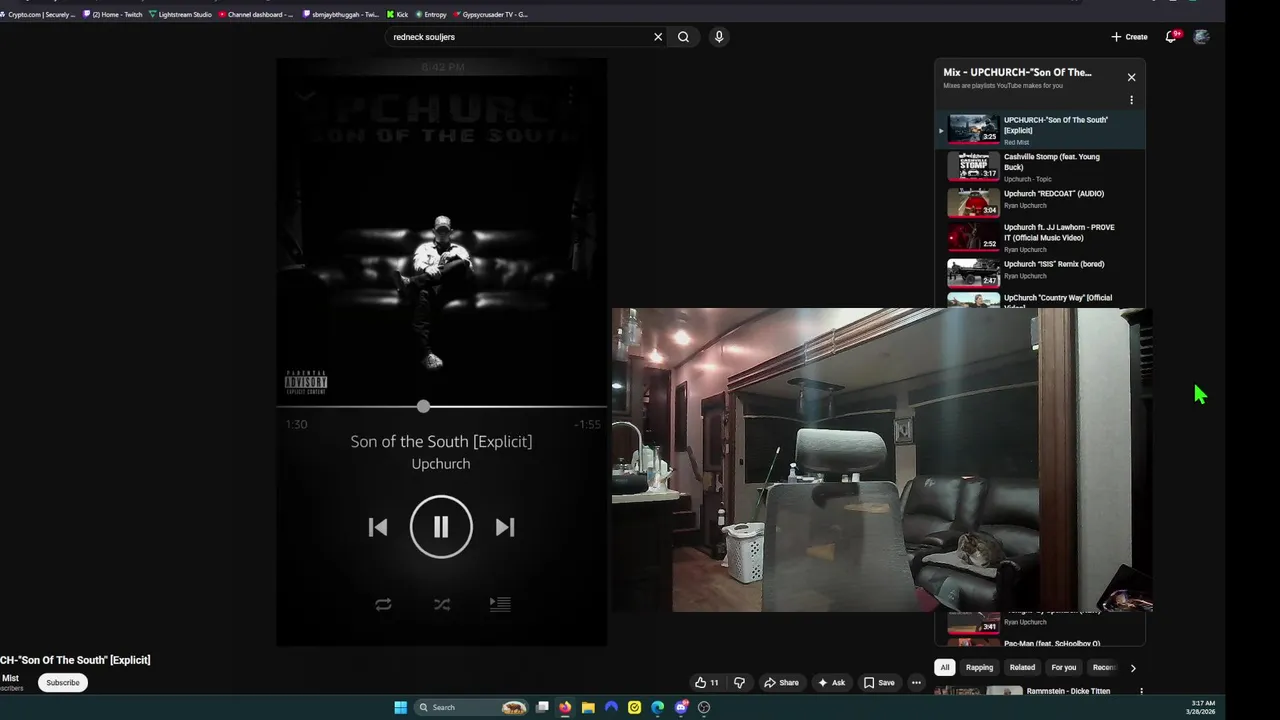The height and width of the screenshot is (720, 1280).
Task: Open the Home - Twitch bookmark
Action: pyautogui.click(x=113, y=14)
